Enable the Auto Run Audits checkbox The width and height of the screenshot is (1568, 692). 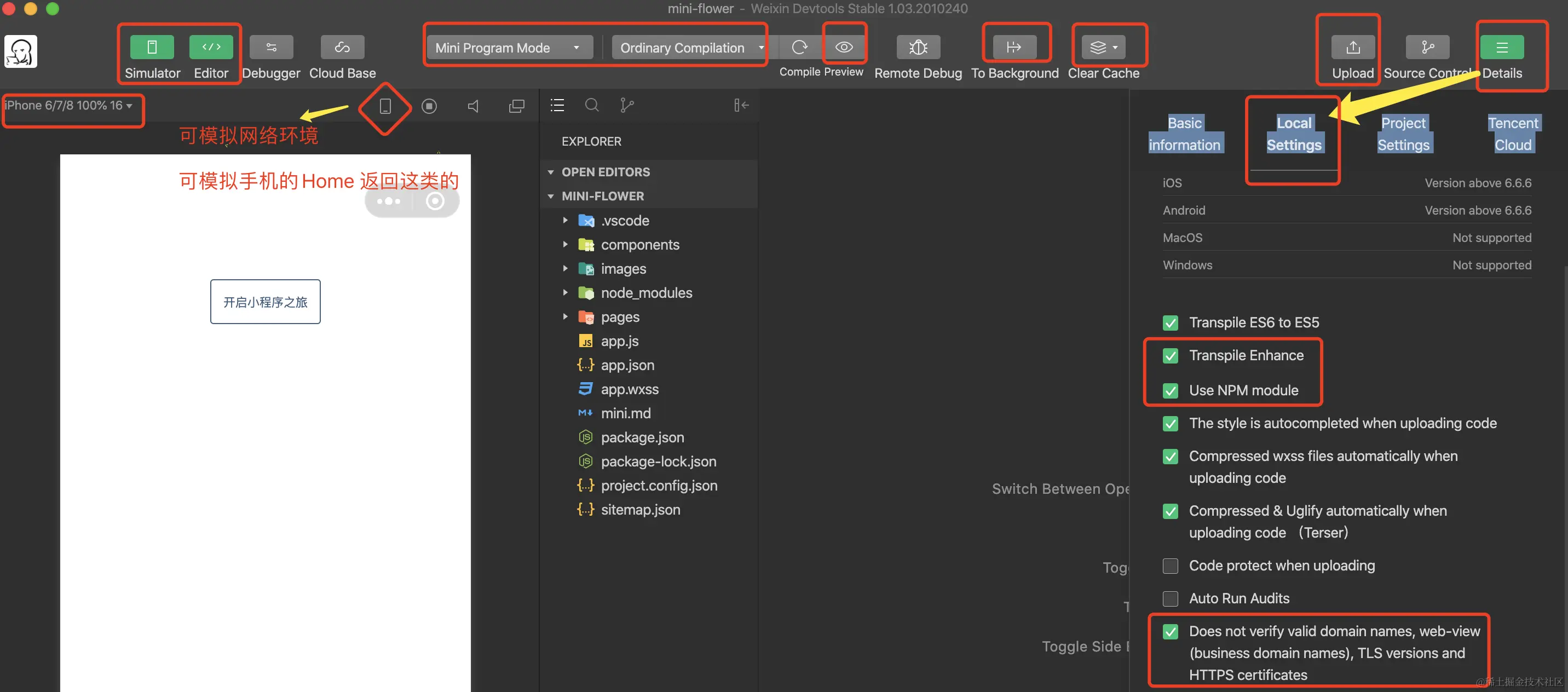coord(1170,599)
